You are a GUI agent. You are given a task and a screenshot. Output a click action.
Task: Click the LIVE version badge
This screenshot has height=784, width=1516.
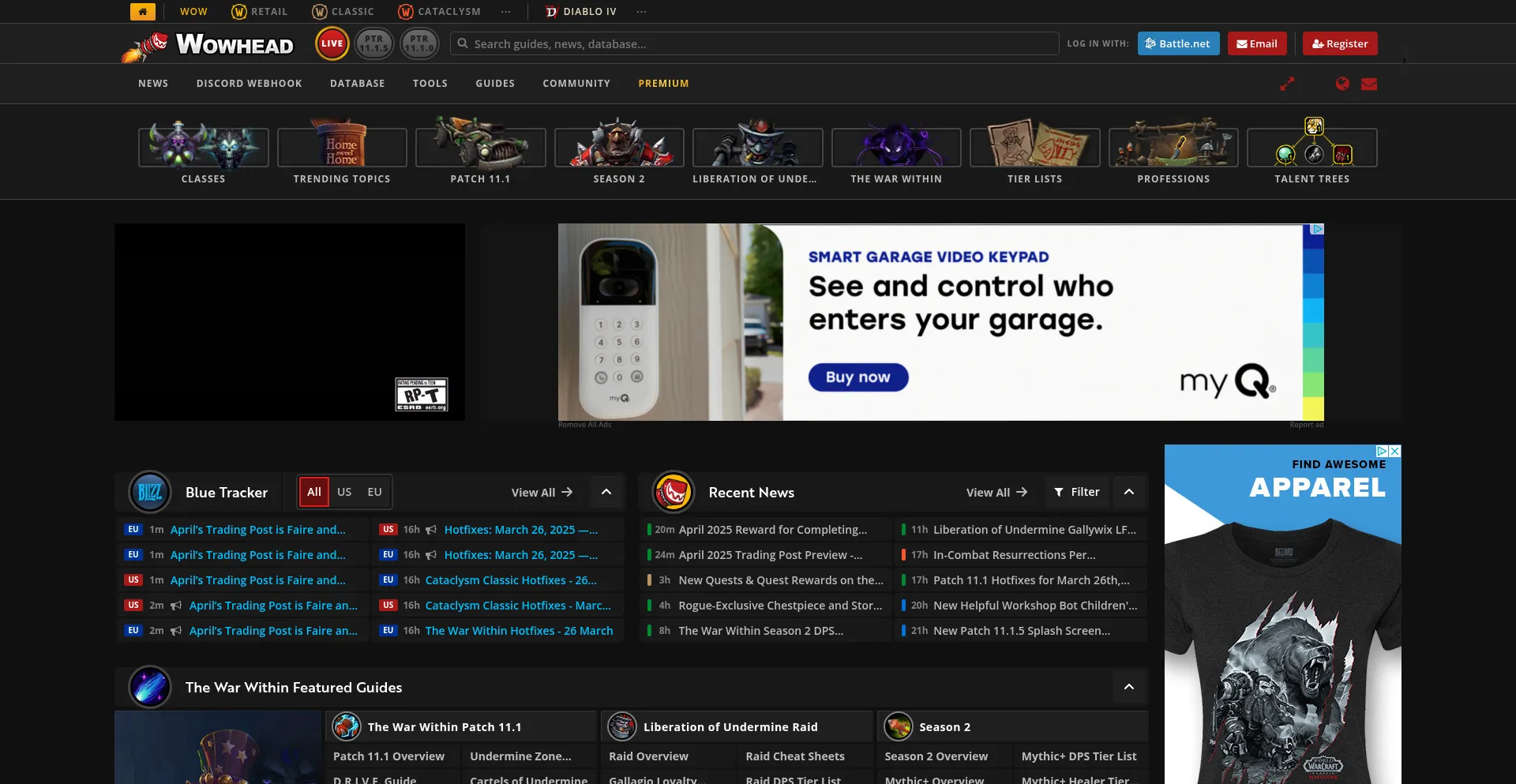tap(332, 43)
